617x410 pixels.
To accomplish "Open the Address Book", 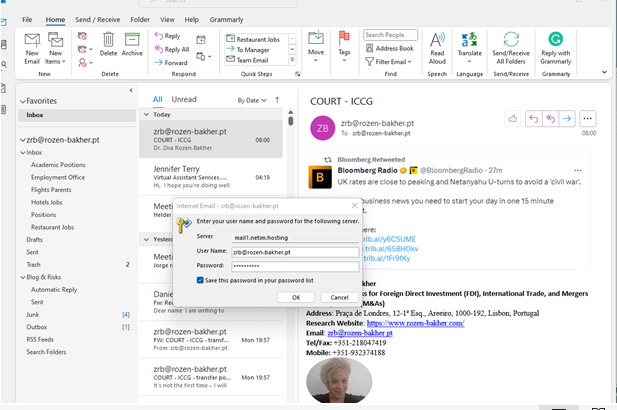I will click(390, 48).
